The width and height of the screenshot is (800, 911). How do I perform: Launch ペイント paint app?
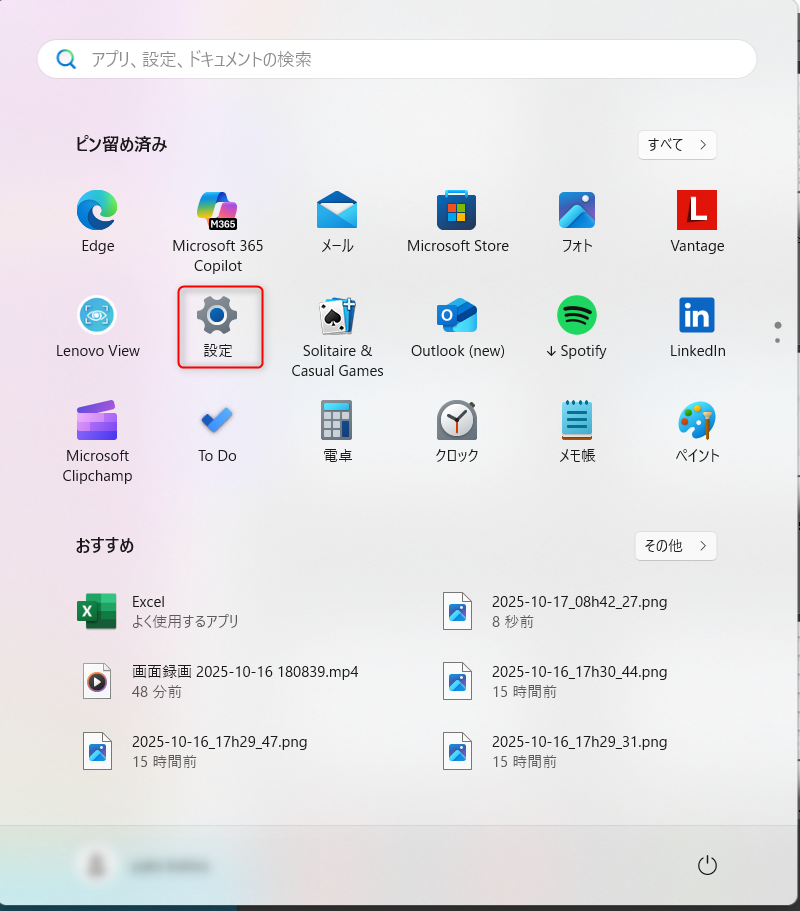click(697, 432)
